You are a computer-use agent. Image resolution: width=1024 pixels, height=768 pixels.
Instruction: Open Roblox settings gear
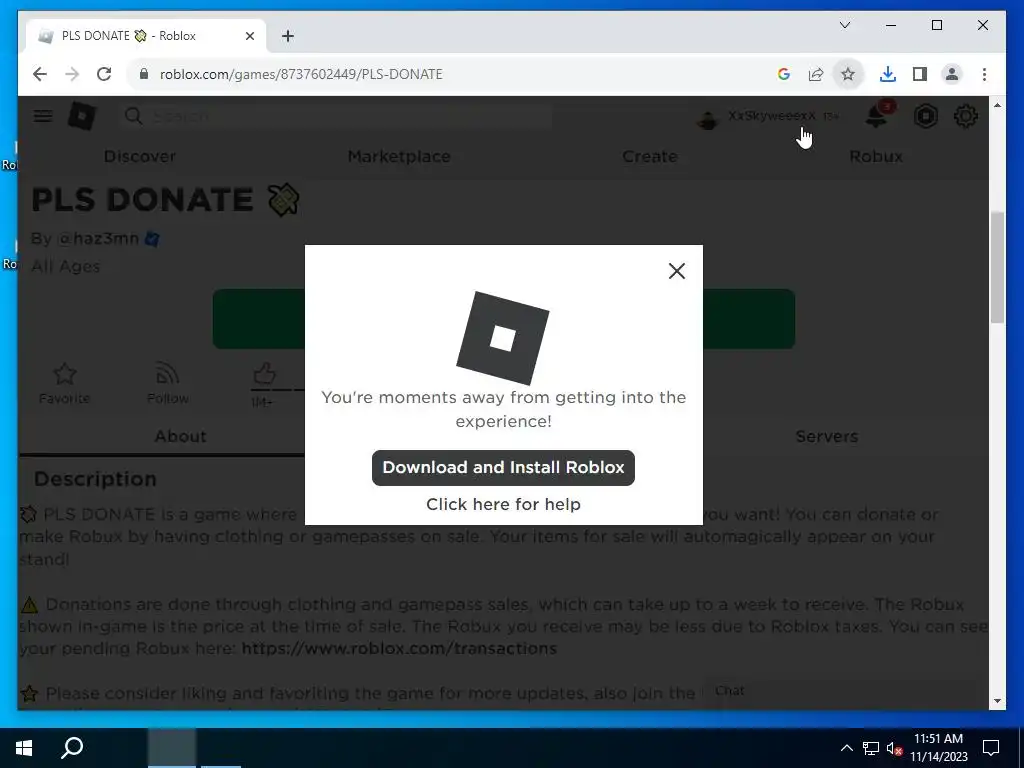click(966, 116)
